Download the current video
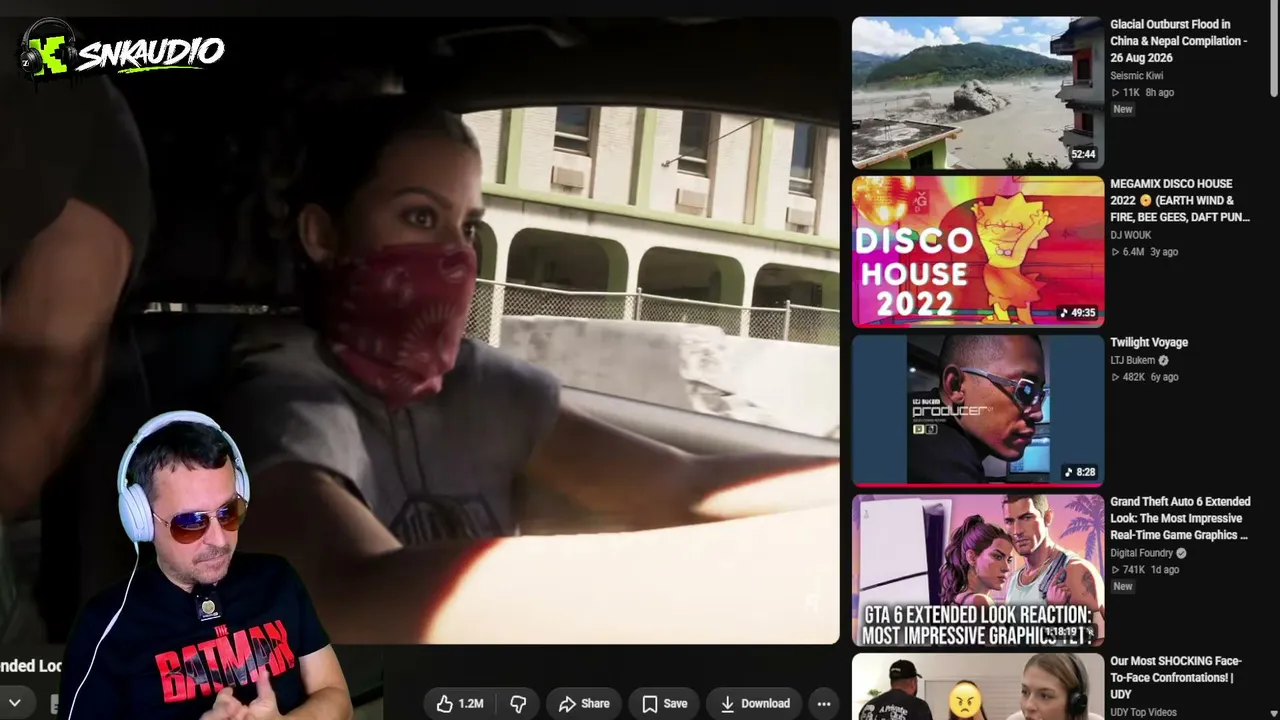1280x720 pixels. tap(755, 704)
